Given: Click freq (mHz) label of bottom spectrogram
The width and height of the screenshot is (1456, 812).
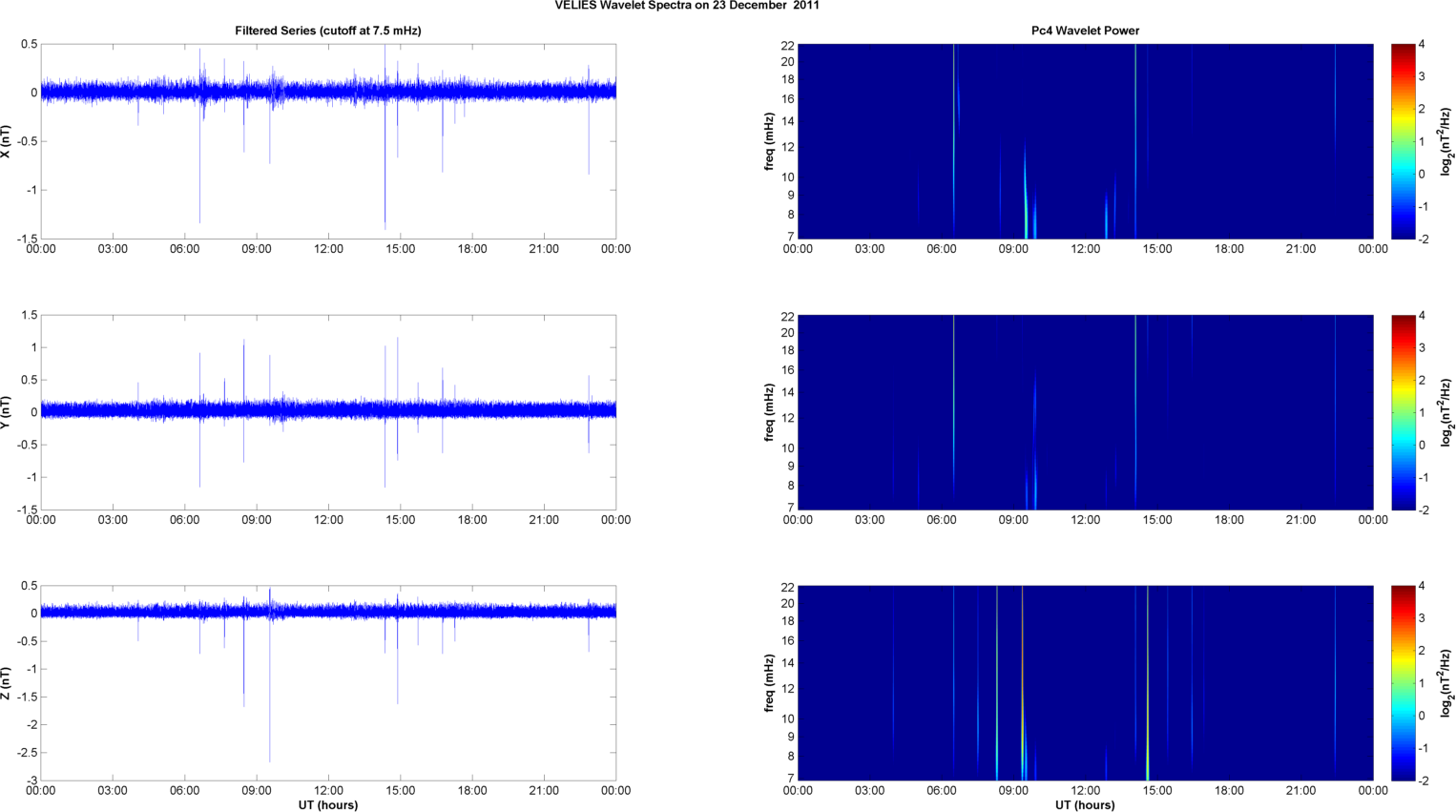Looking at the screenshot, I should 769,683.
